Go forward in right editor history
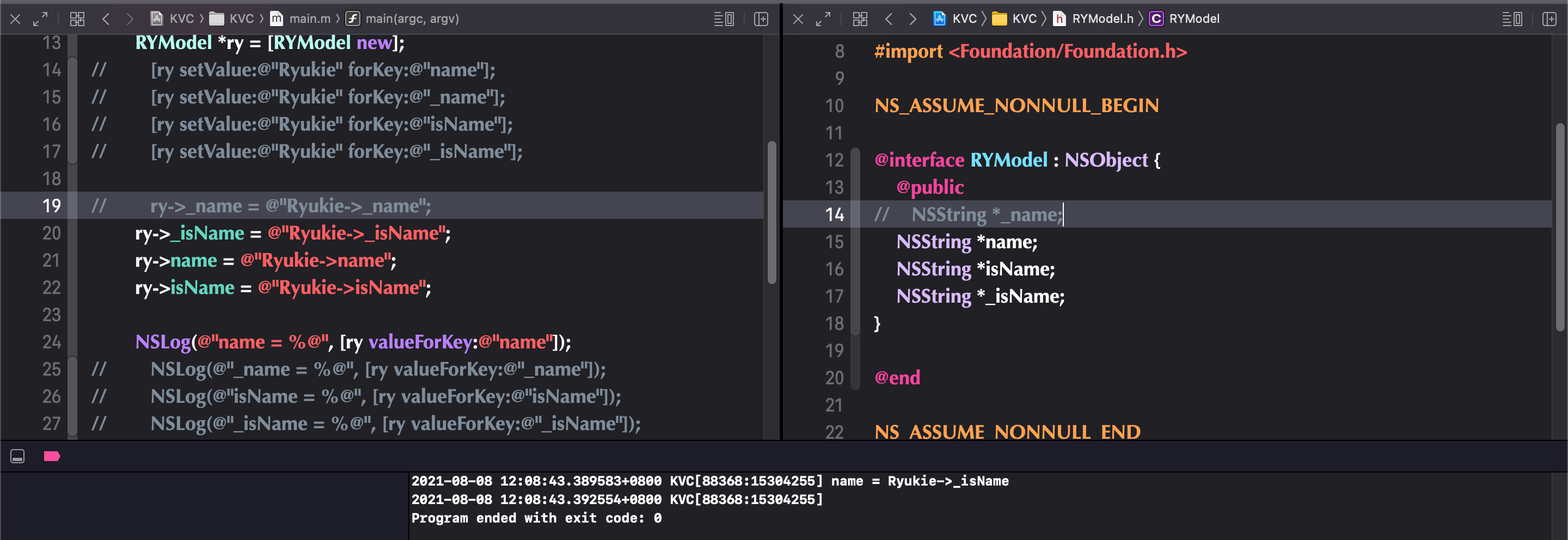Screen dimensions: 1568x540 pos(912,19)
